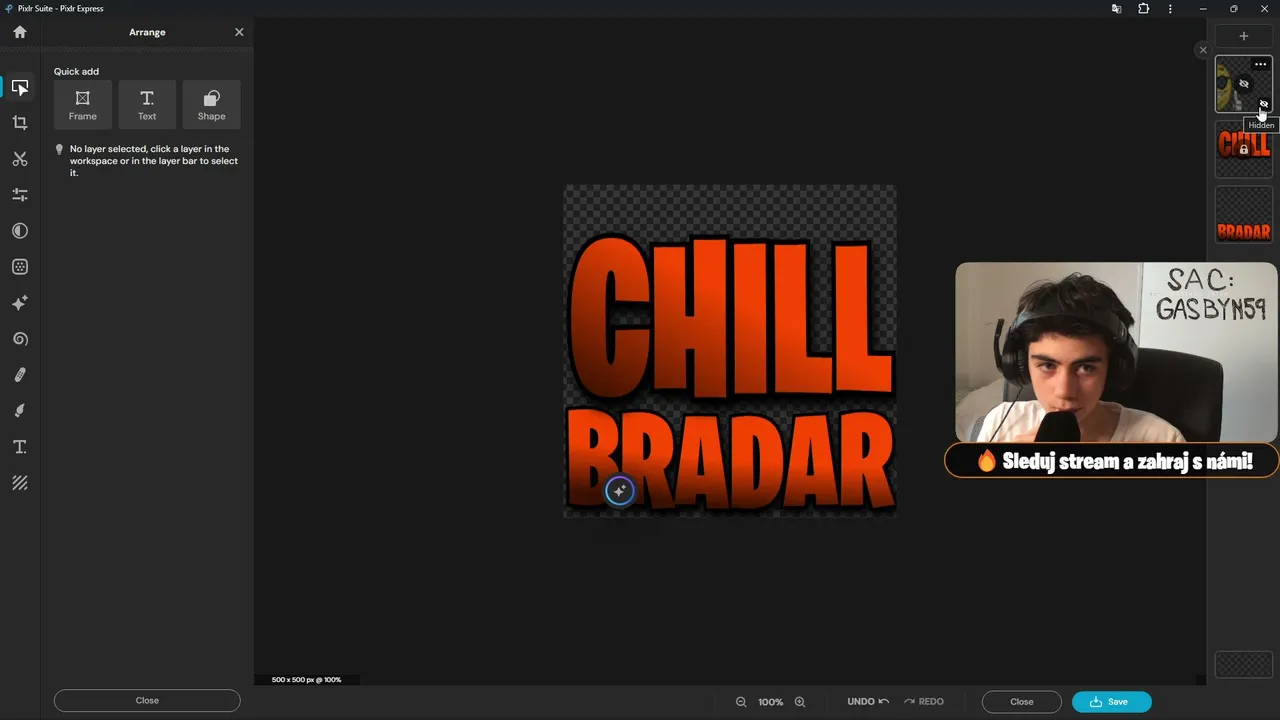Close the document using the bottom bar Close button
The height and width of the screenshot is (720, 1280).
[x=1021, y=702]
